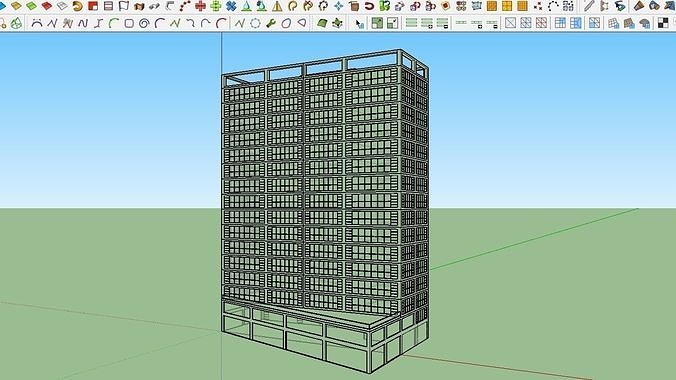This screenshot has height=380, width=676.
Task: Click the green wrench icon
Action: click(271, 23)
